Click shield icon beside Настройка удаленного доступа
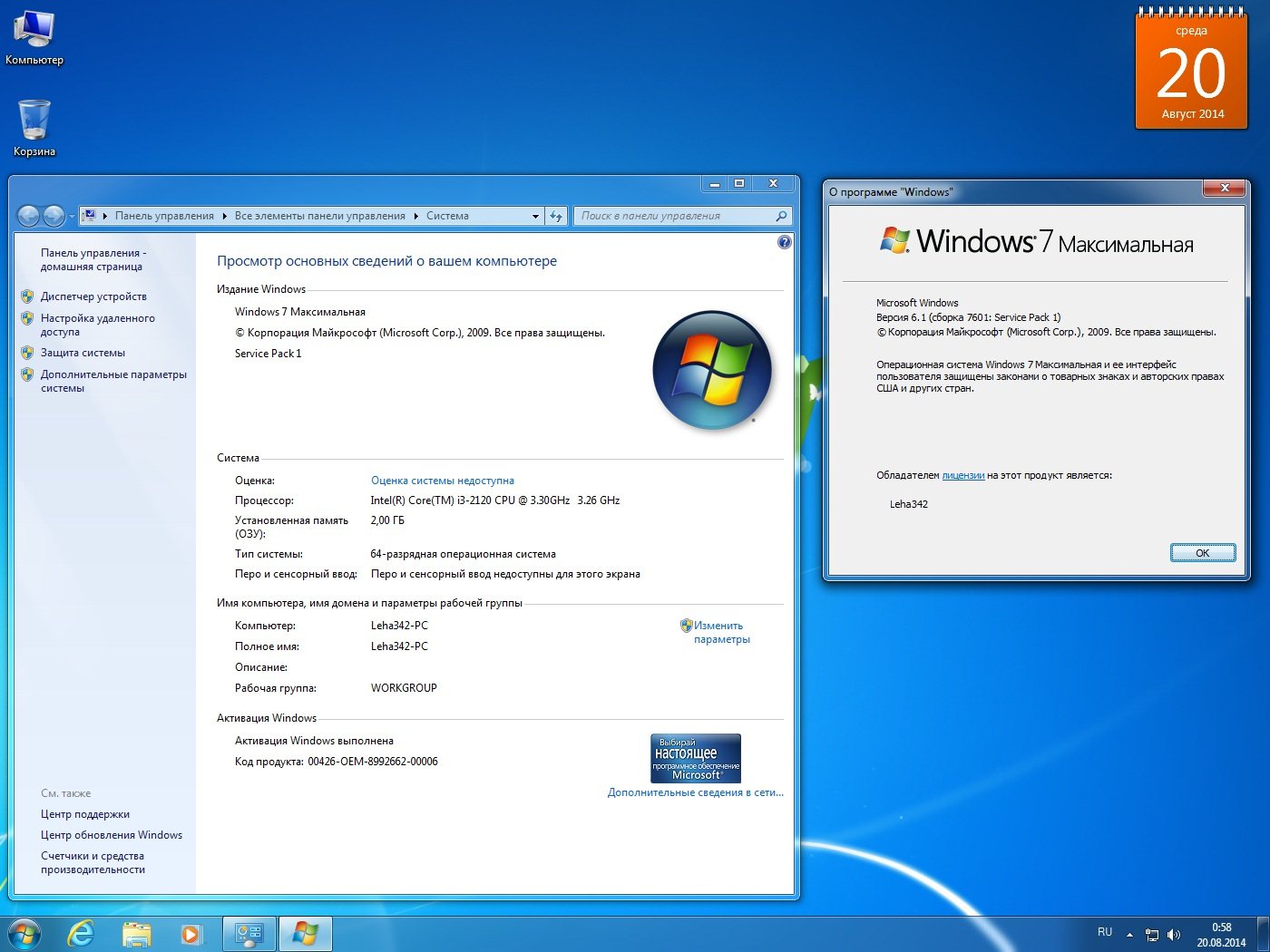Viewport: 1270px width, 952px height. tap(27, 318)
